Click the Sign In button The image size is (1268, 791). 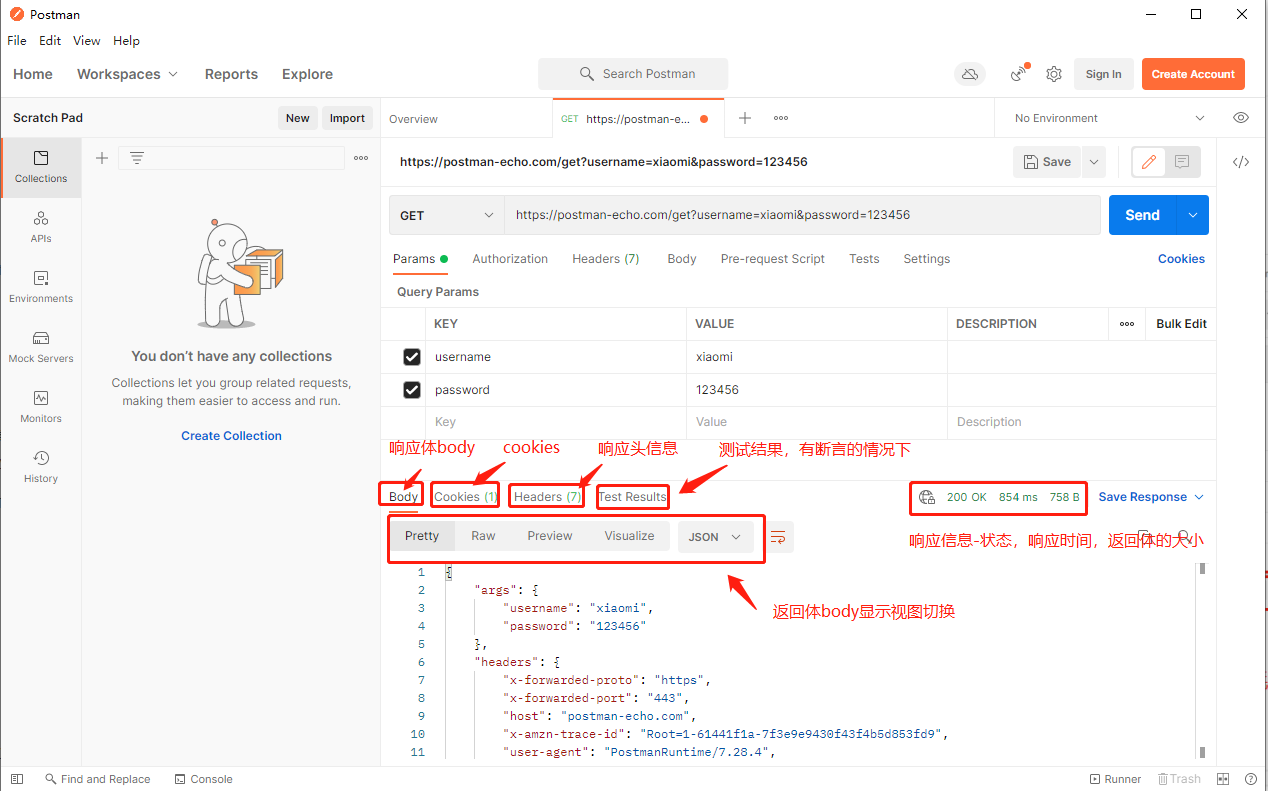click(1103, 74)
